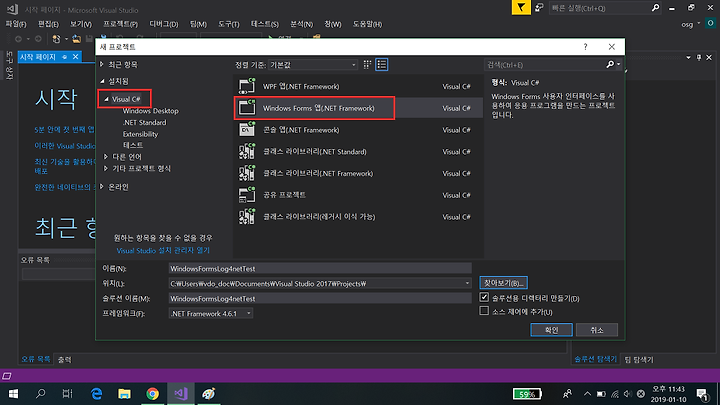Select the 클래스 라이브러리(레거시 이식 가능) icon
720x405 pixels.
[247, 216]
